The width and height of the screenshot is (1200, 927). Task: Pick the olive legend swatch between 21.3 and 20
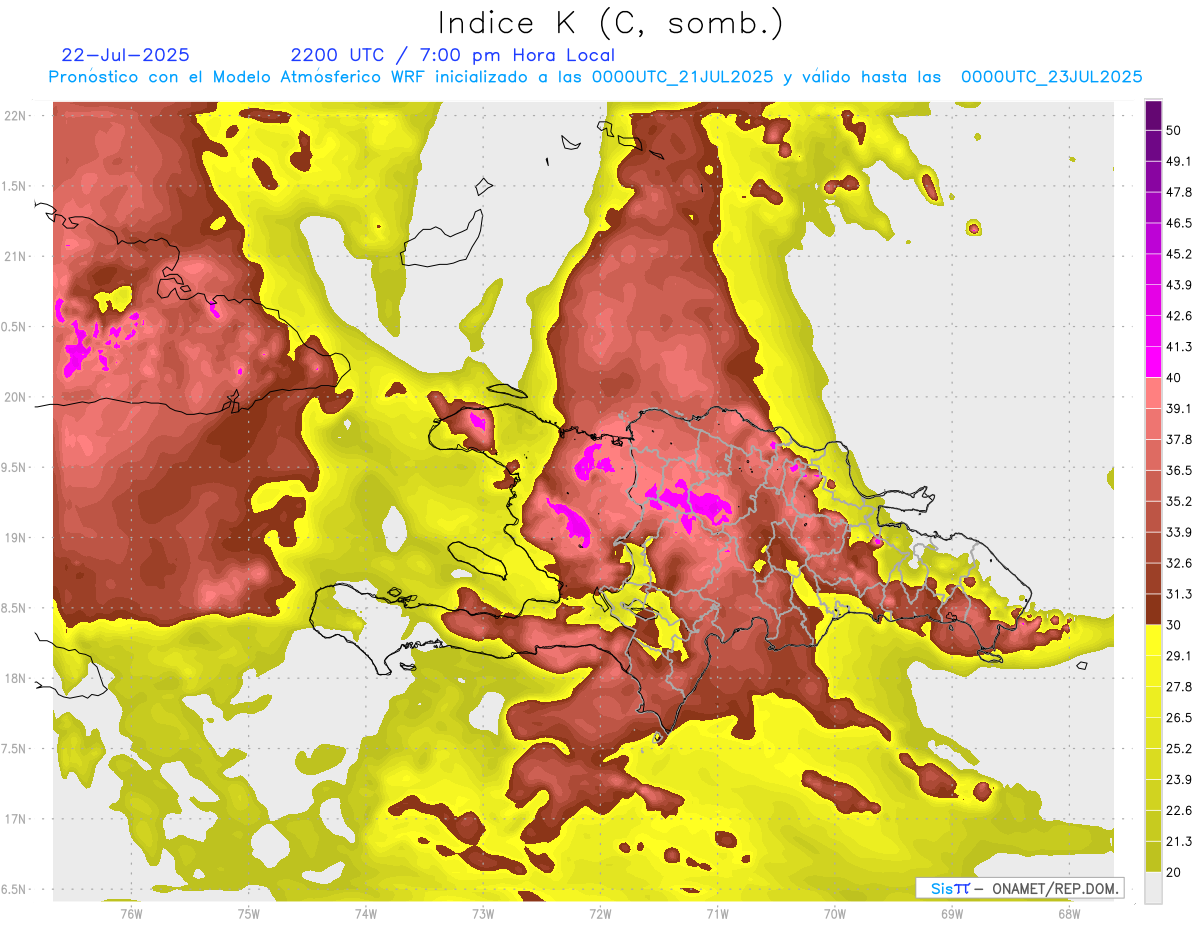click(1154, 856)
